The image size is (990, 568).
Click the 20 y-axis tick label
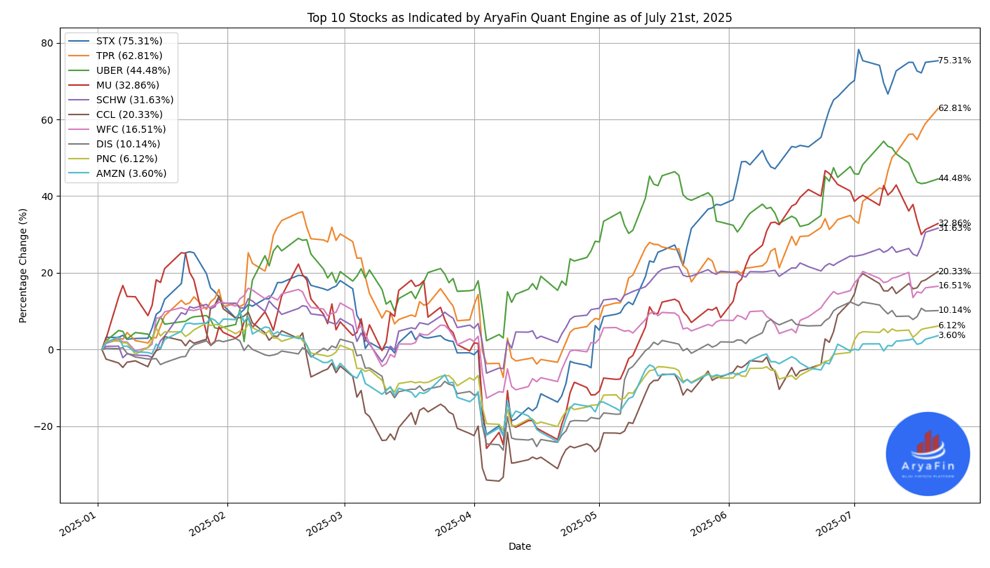[49, 273]
